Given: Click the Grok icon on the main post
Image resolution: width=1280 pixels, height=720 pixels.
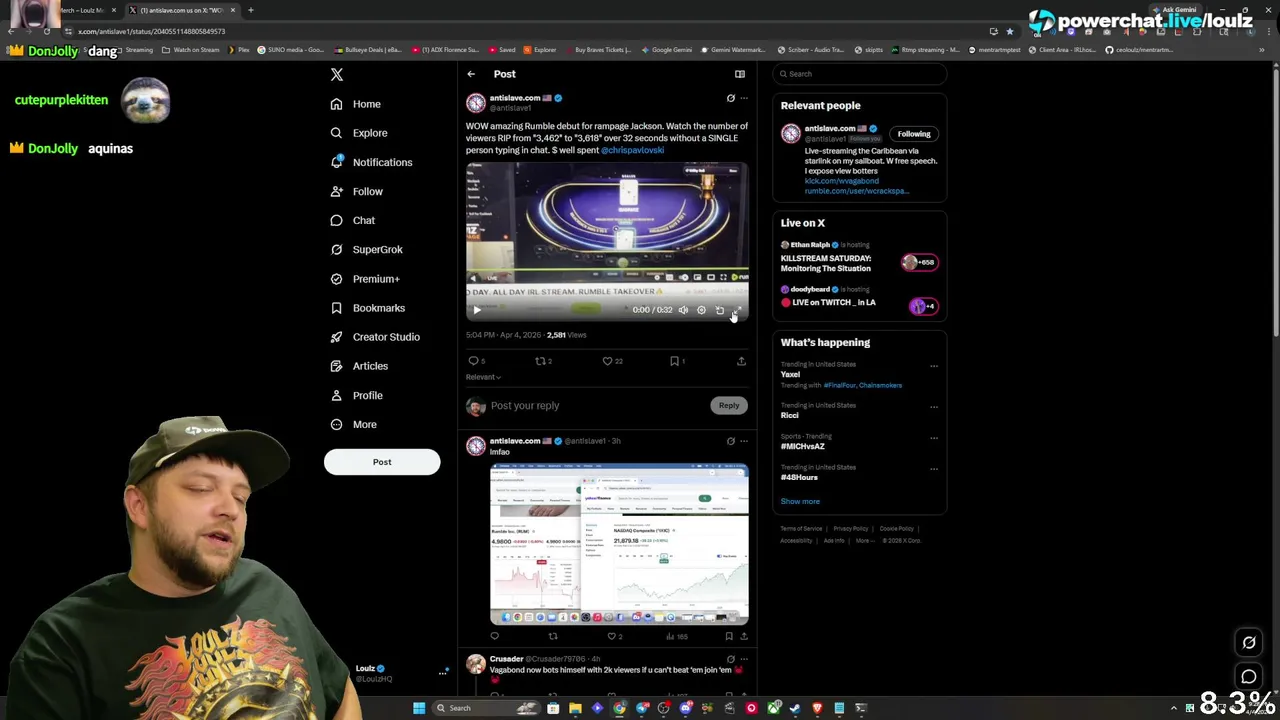Looking at the screenshot, I should (730, 98).
